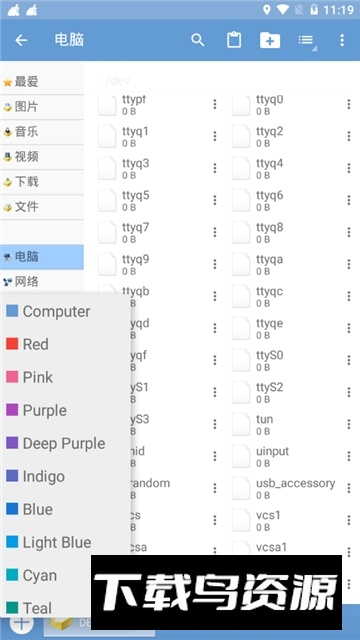Open more options for usb_accessory
The image size is (360, 640).
[349, 488]
